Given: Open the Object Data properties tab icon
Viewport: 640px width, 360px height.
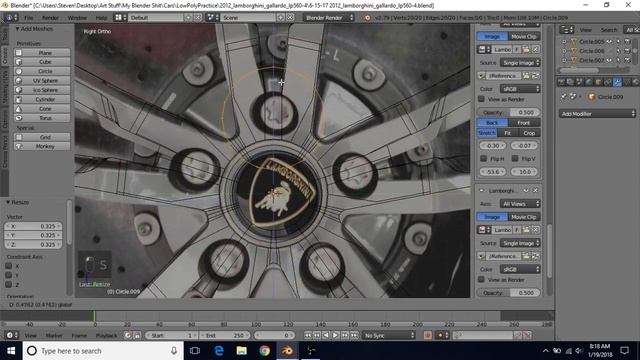Looking at the screenshot, I should (627, 82).
